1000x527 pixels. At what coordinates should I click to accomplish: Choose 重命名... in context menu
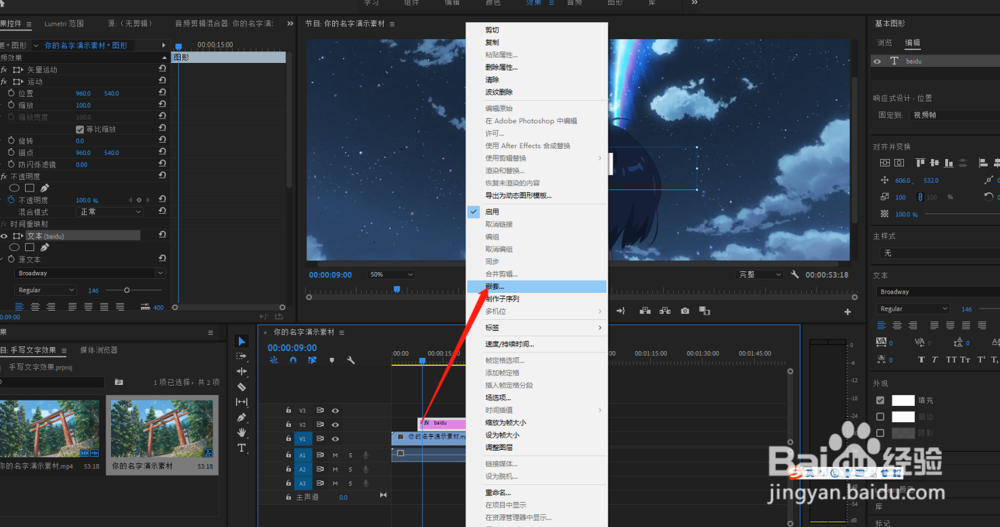pyautogui.click(x=536, y=493)
